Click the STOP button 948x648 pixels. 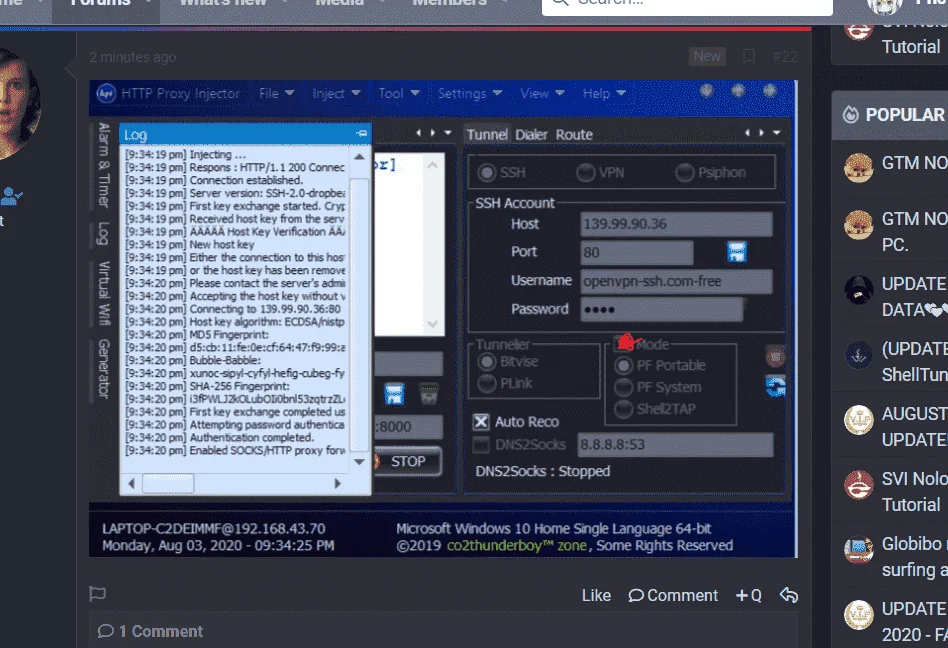[x=408, y=461]
